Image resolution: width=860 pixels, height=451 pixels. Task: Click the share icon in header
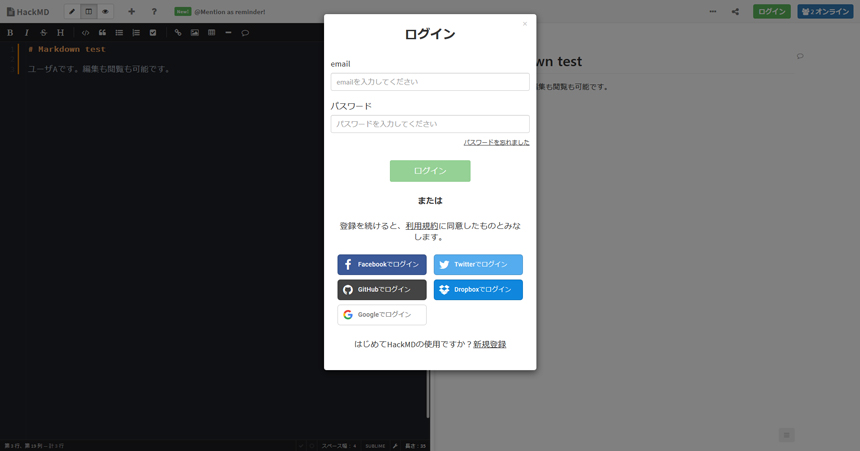coord(735,12)
